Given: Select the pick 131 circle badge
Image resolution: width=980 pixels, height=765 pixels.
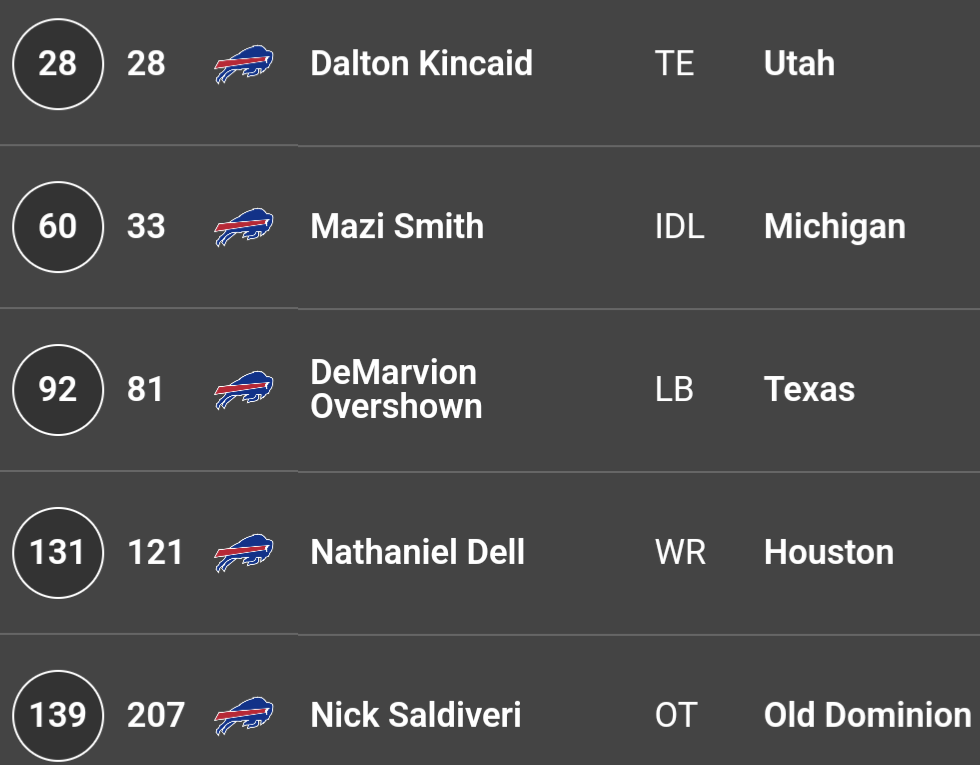Looking at the screenshot, I should 58,552.
